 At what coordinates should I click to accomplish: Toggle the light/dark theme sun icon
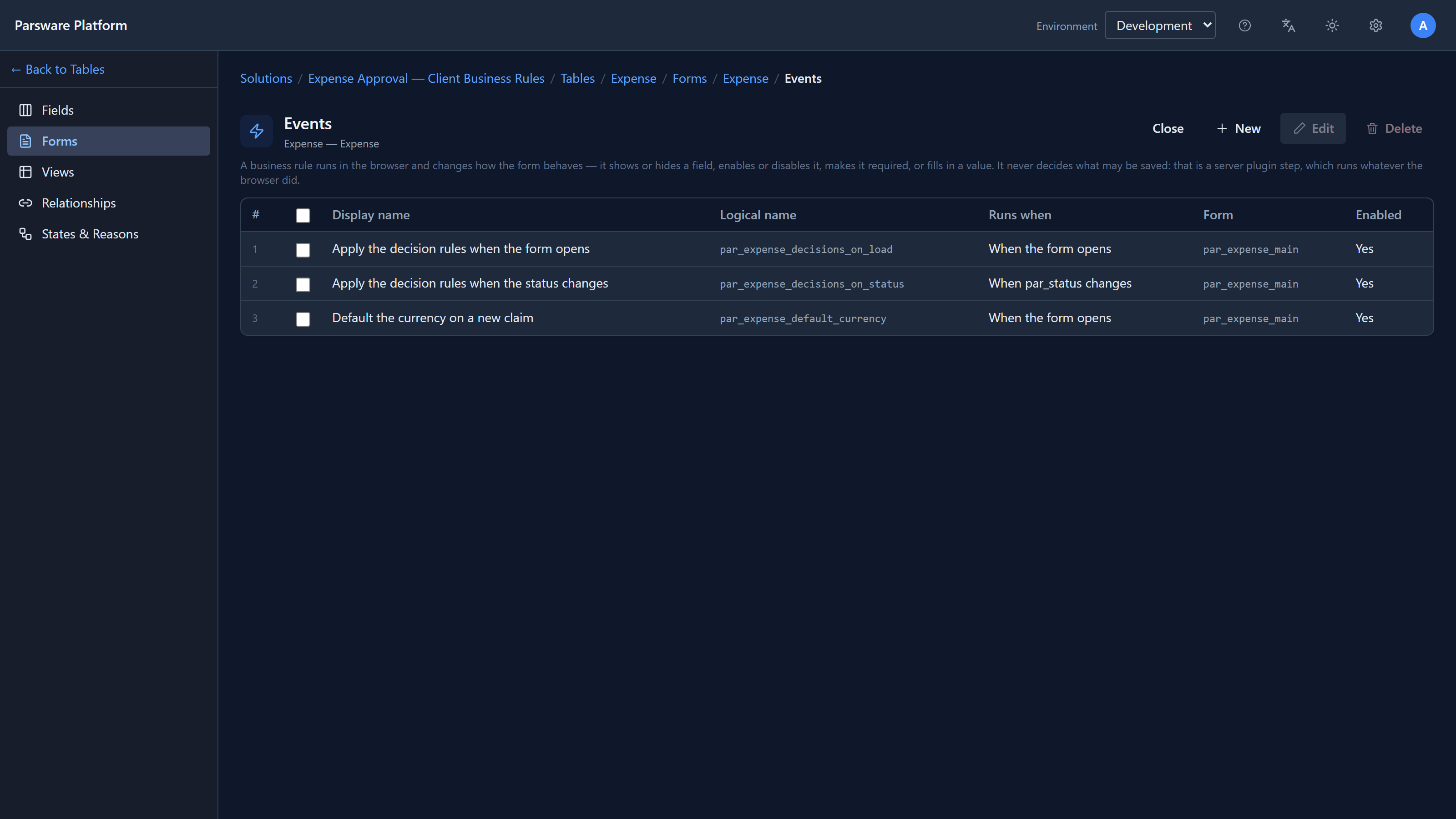click(x=1332, y=25)
